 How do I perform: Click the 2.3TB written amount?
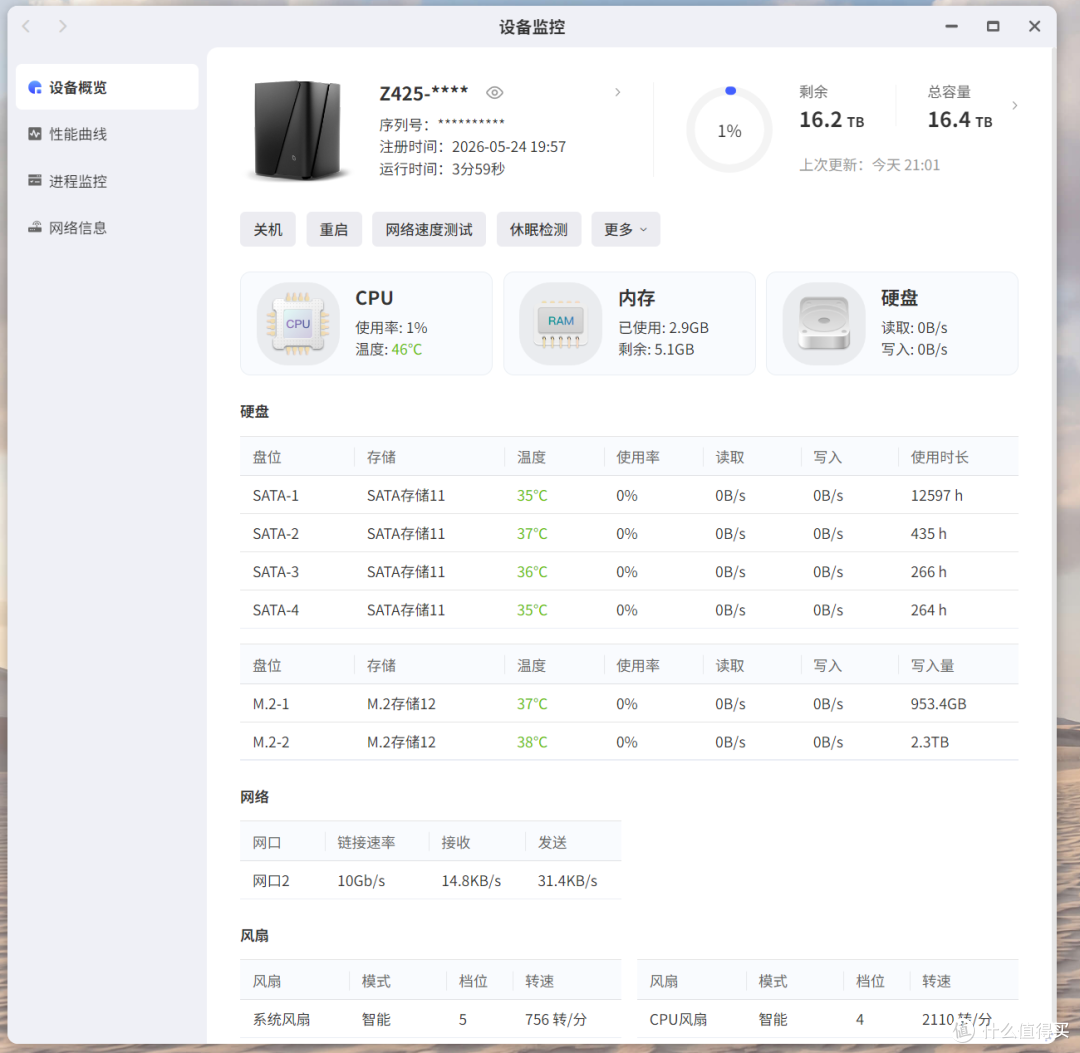coord(930,742)
